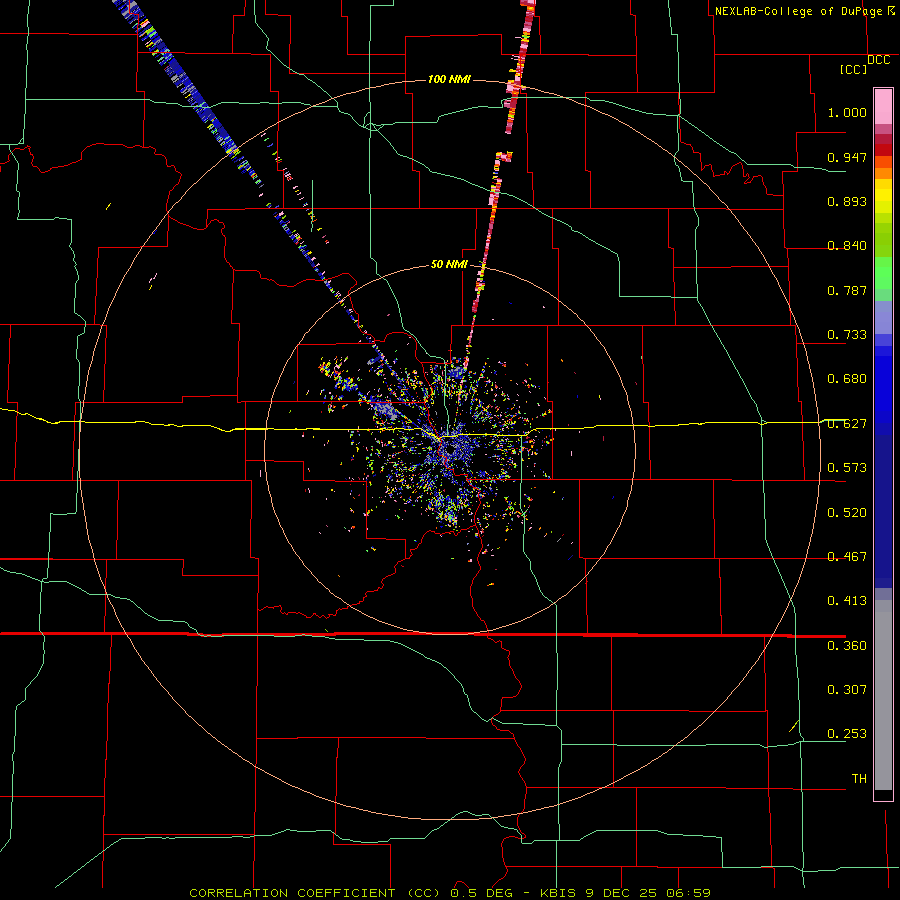Pick the red segment of the color bar
This screenshot has width=900, height=900.
883,150
